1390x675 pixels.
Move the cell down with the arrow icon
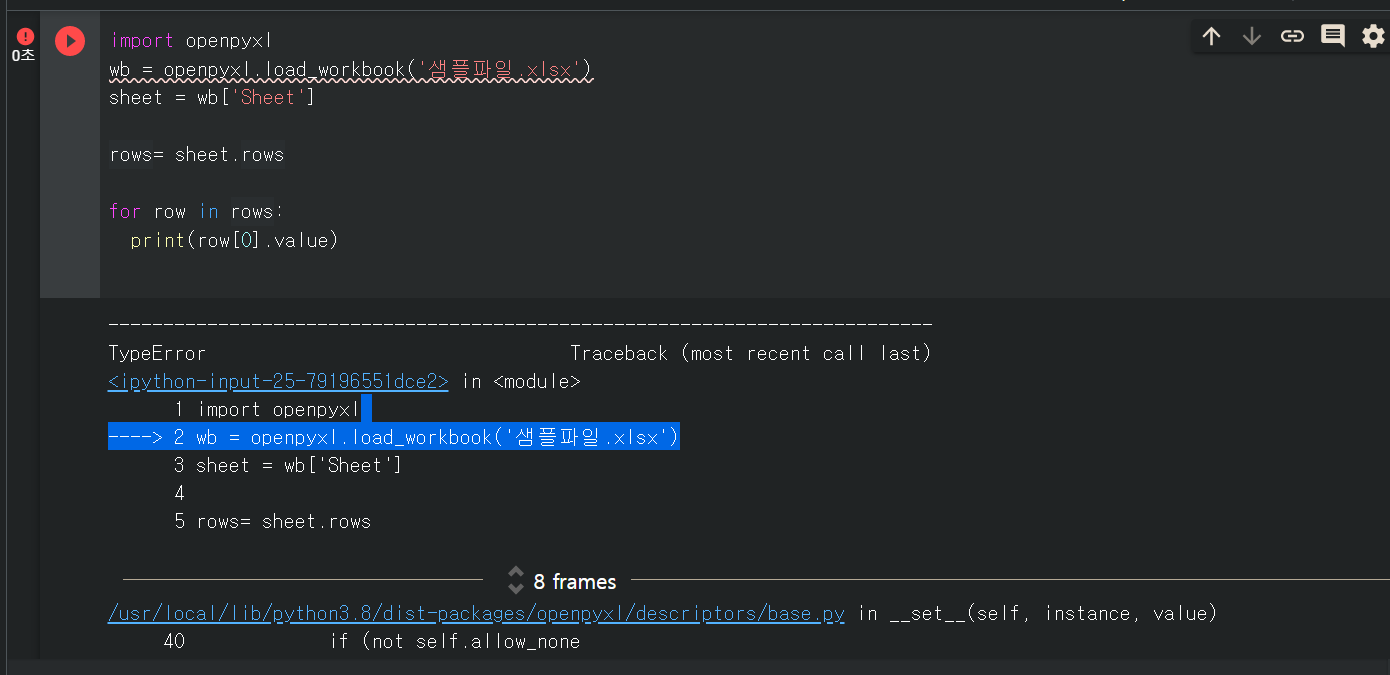(1252, 37)
